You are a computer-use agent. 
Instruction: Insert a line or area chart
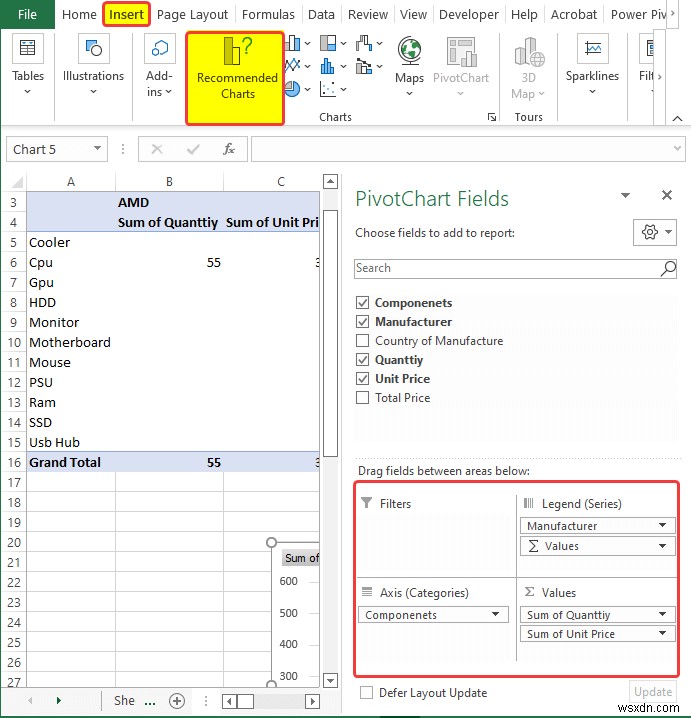coord(293,66)
